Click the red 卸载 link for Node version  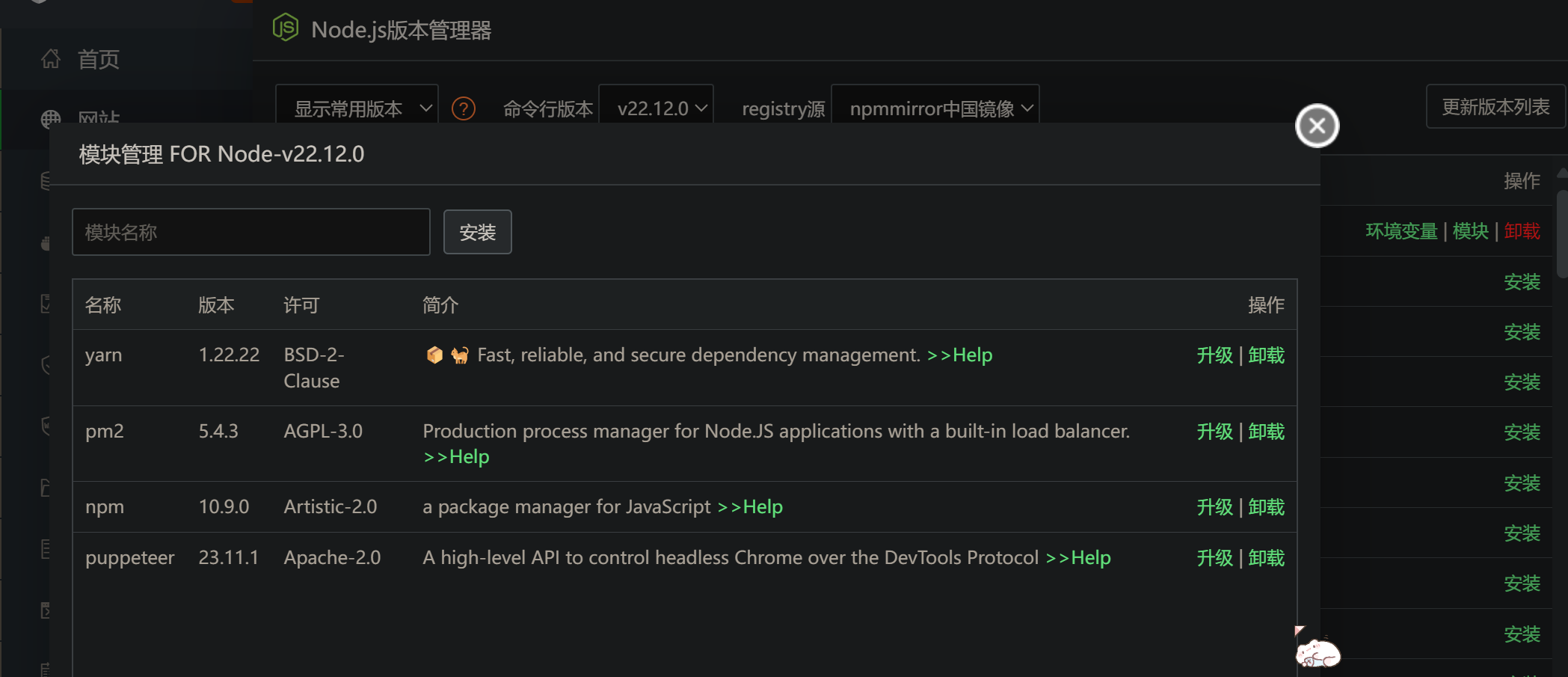[x=1522, y=231]
